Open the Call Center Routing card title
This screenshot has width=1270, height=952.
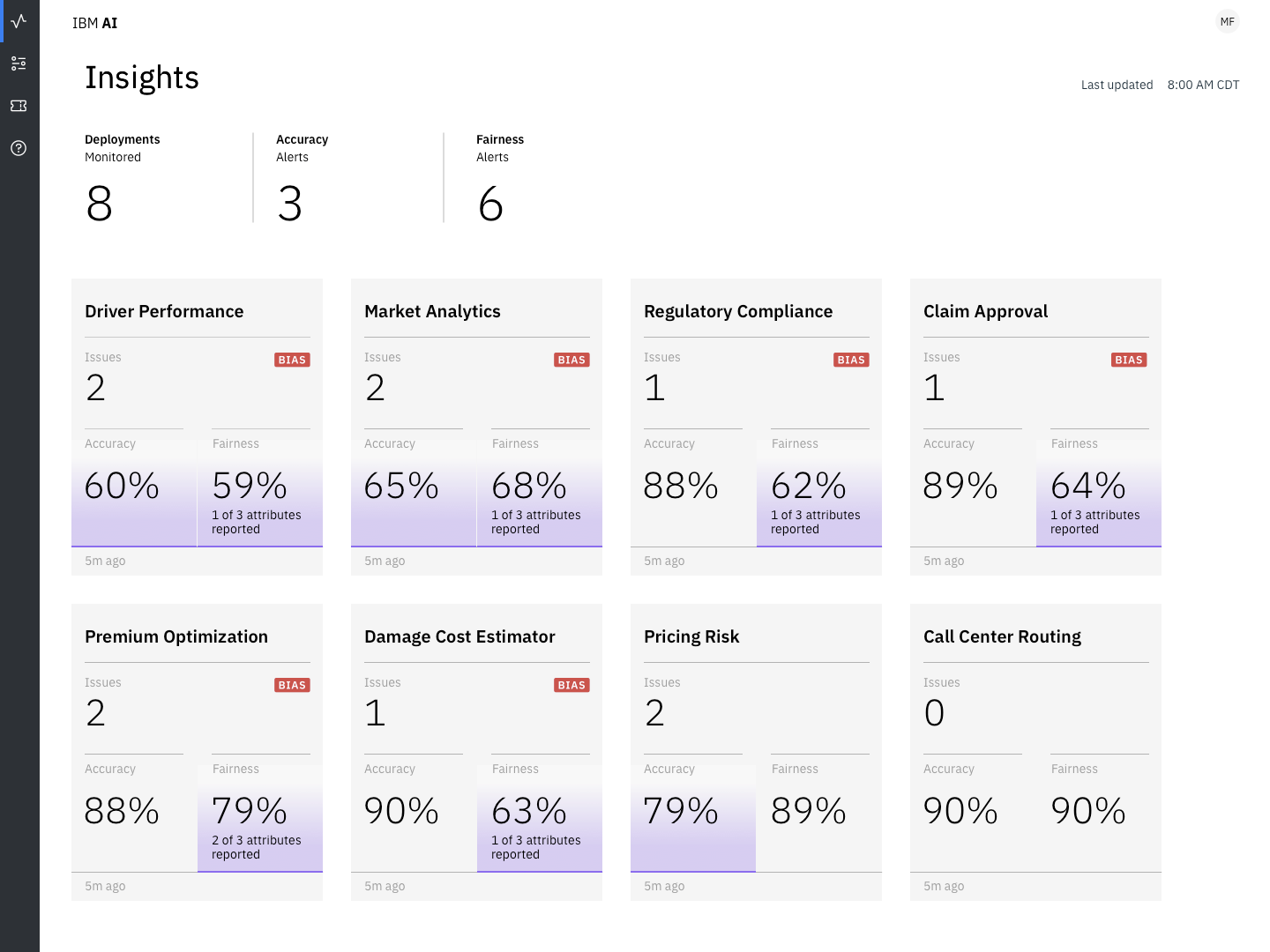point(1002,636)
